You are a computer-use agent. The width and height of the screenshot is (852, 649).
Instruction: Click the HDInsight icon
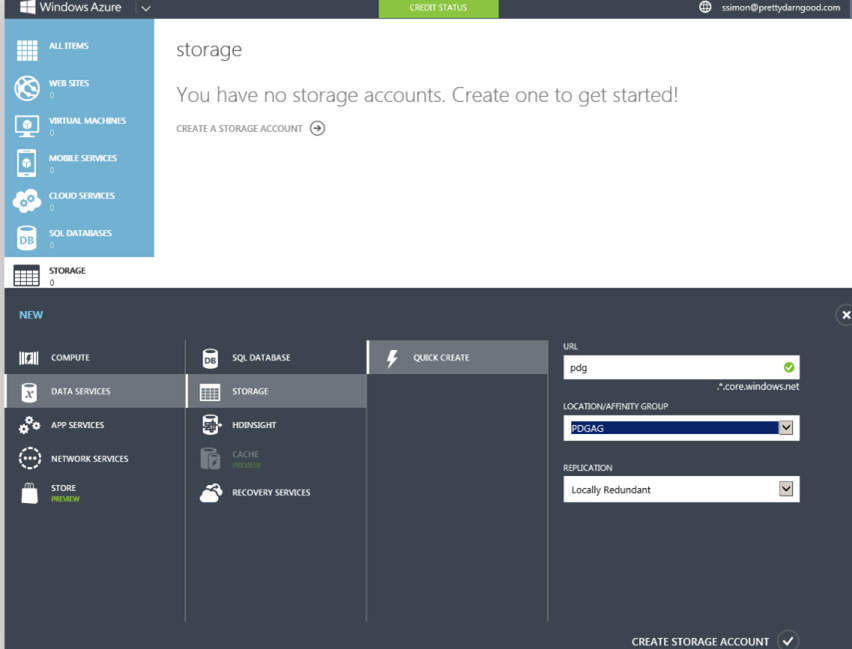point(211,425)
